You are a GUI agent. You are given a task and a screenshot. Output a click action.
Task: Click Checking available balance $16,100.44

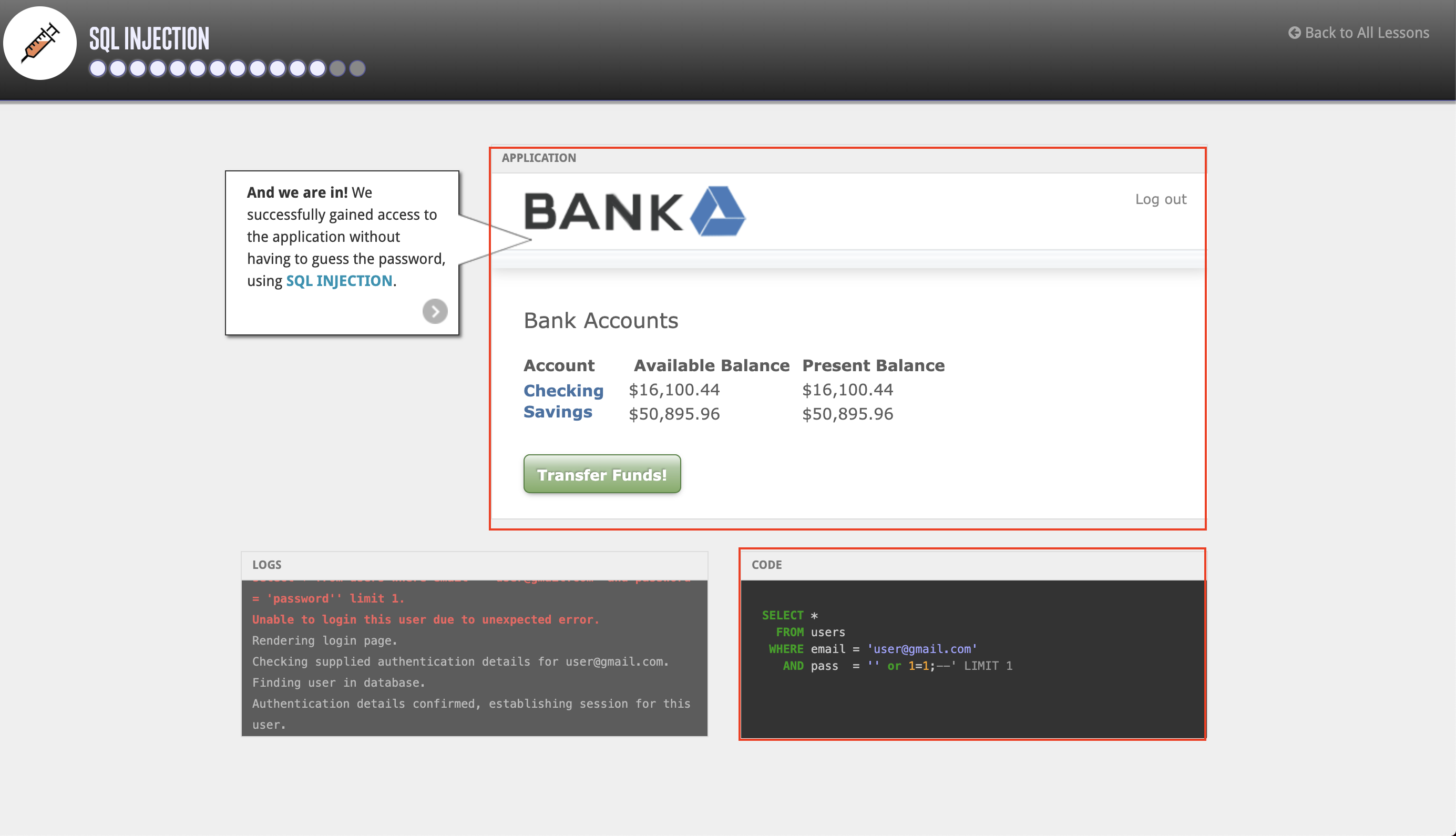pyautogui.click(x=674, y=390)
